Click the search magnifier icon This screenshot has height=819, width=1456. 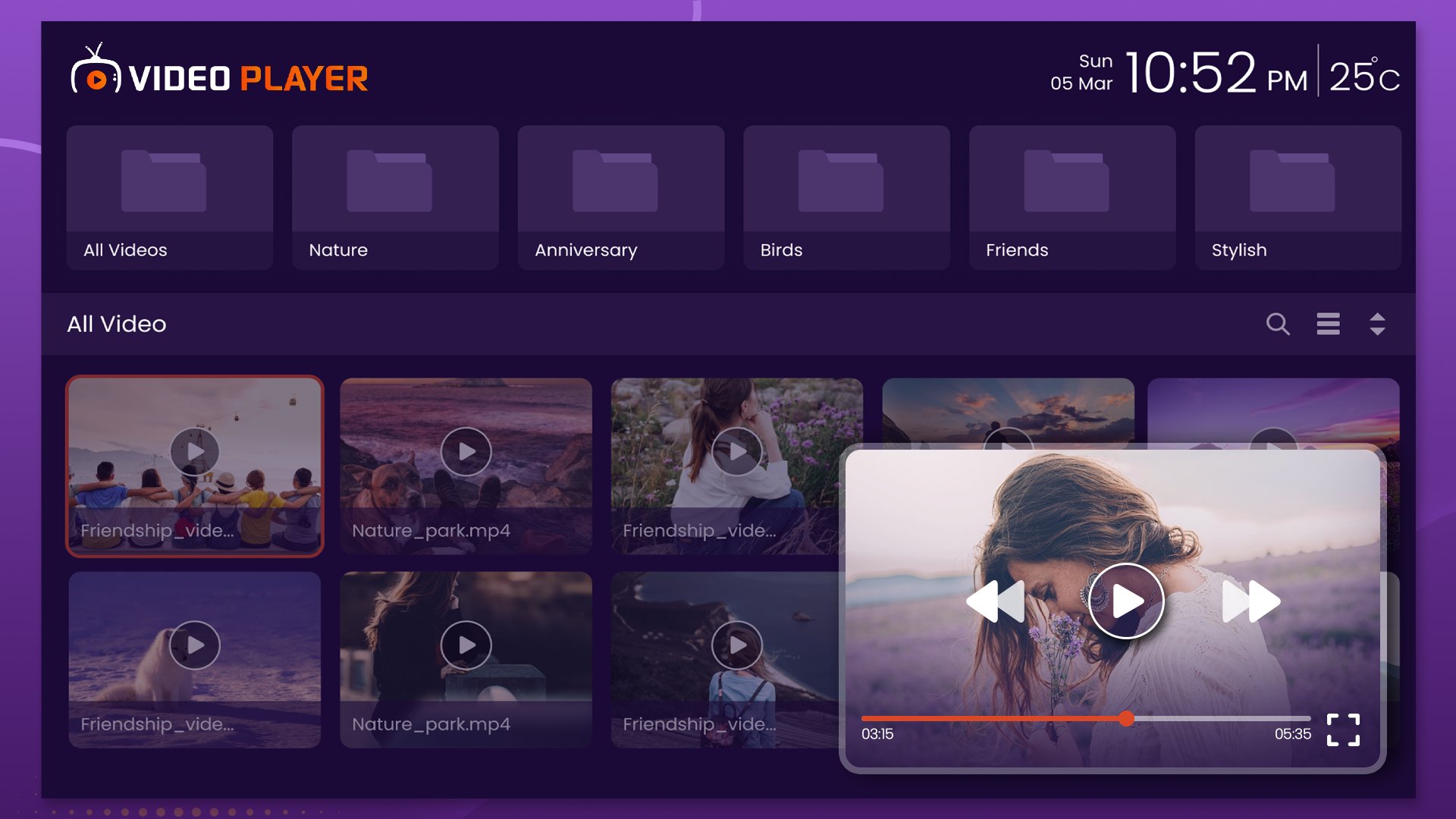pos(1278,324)
